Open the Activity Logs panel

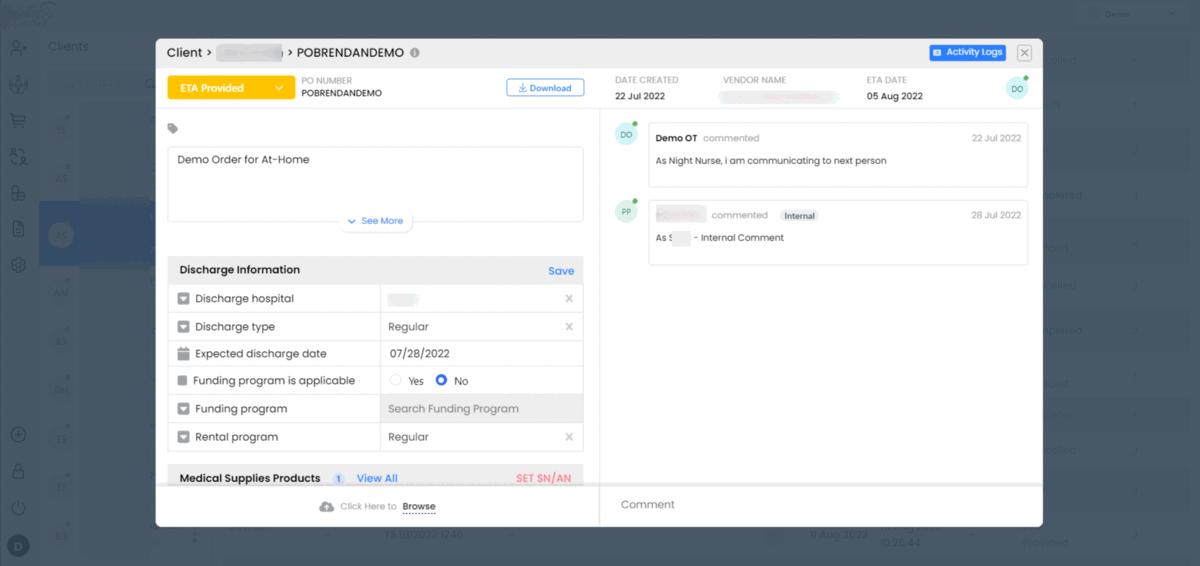point(966,52)
